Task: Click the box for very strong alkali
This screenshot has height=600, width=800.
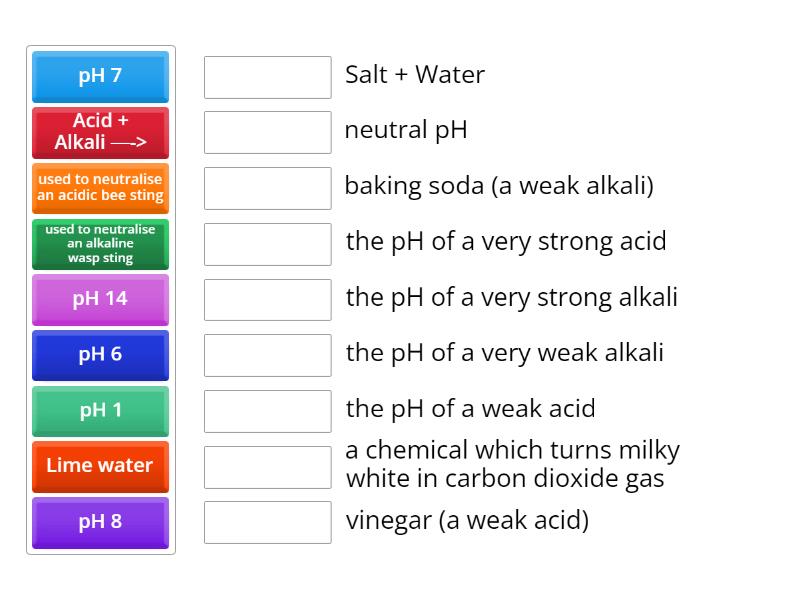Action: 266,298
